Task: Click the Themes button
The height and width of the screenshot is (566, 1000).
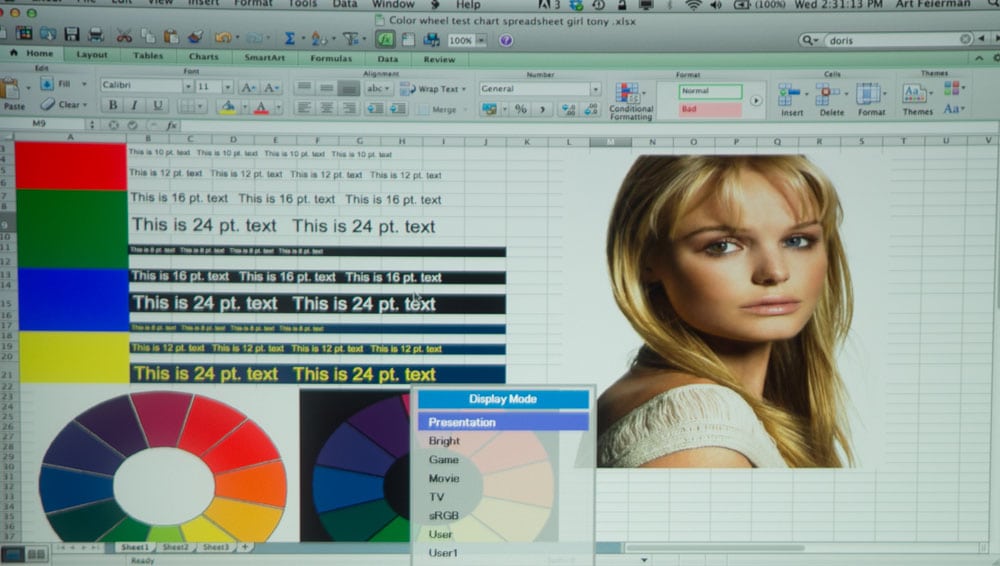Action: click(x=917, y=99)
